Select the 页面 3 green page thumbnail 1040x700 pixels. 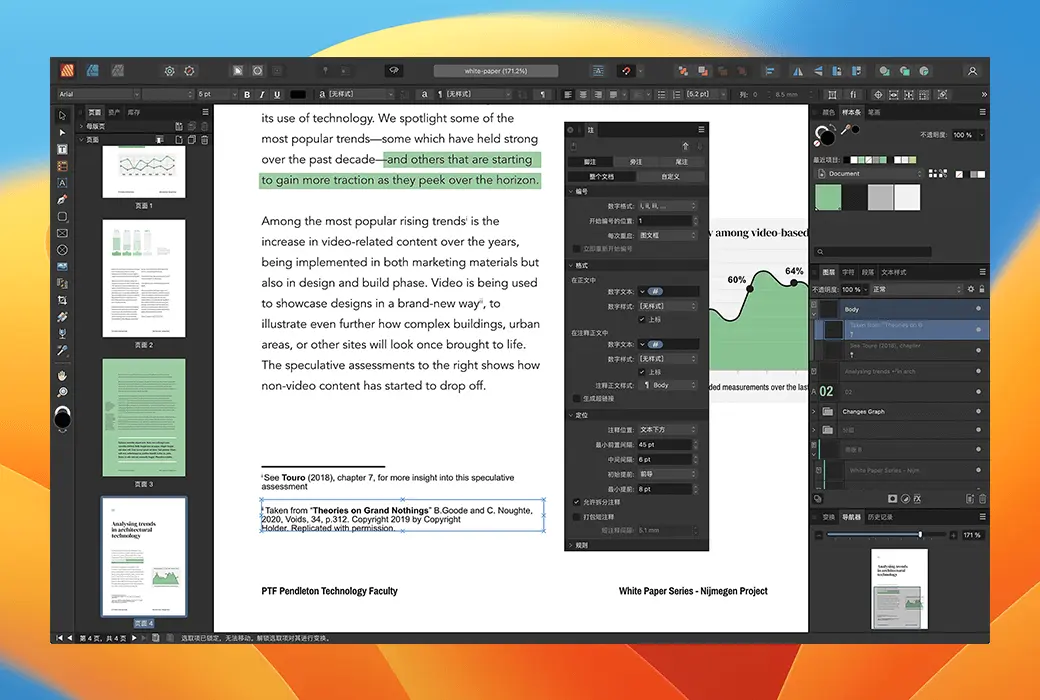click(x=144, y=417)
